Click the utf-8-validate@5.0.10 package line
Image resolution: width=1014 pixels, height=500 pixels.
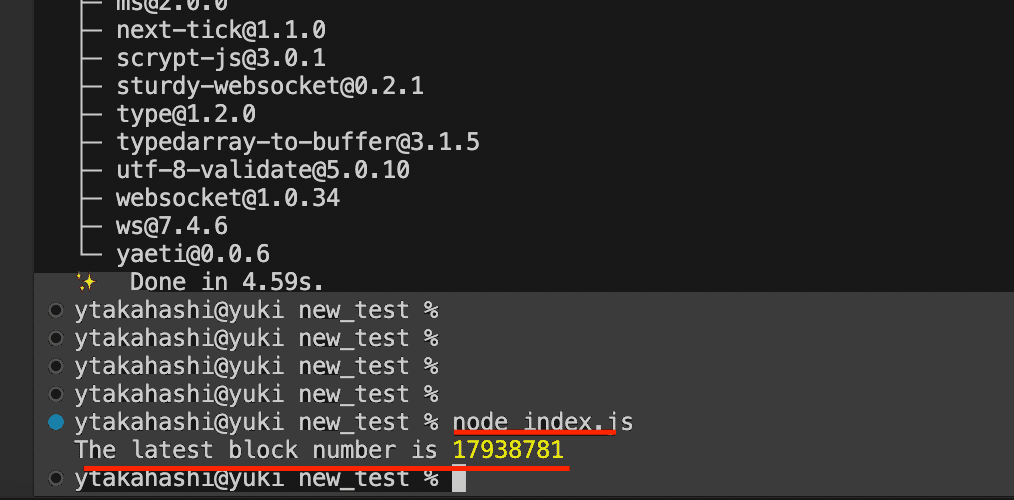click(x=263, y=170)
